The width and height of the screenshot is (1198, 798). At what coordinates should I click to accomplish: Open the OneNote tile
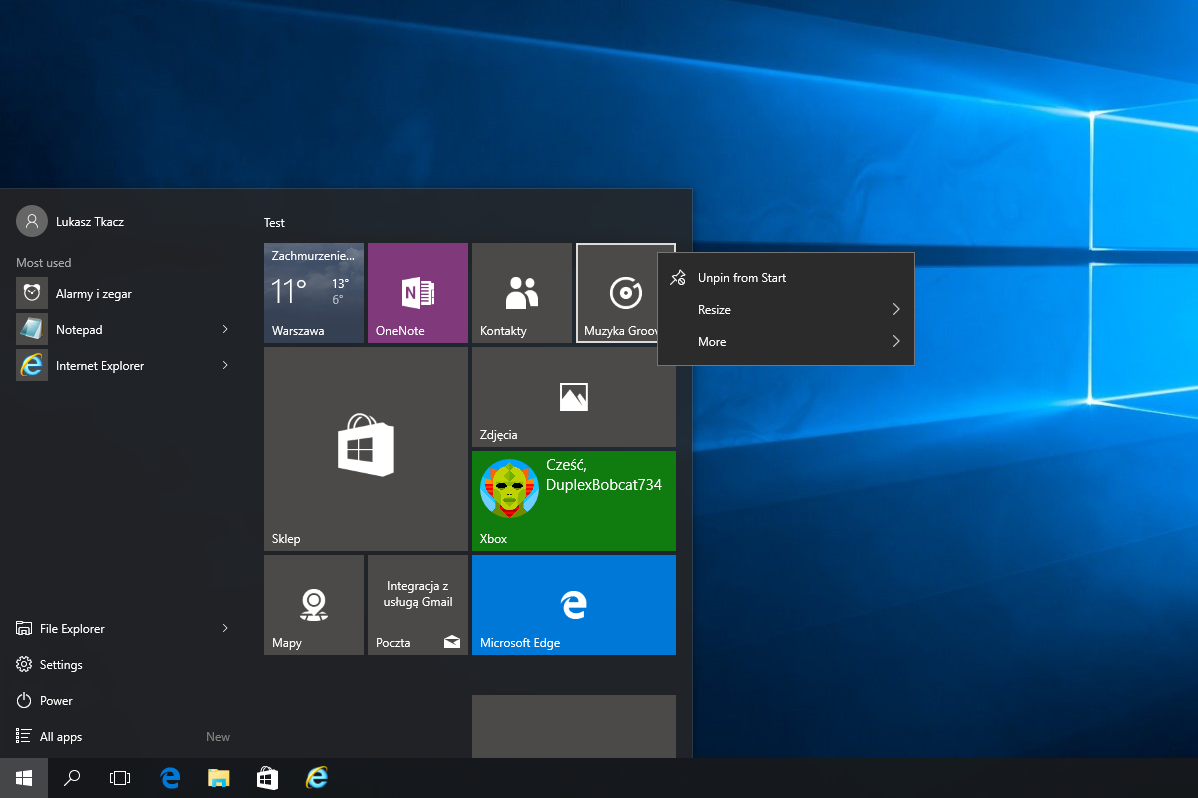point(417,293)
